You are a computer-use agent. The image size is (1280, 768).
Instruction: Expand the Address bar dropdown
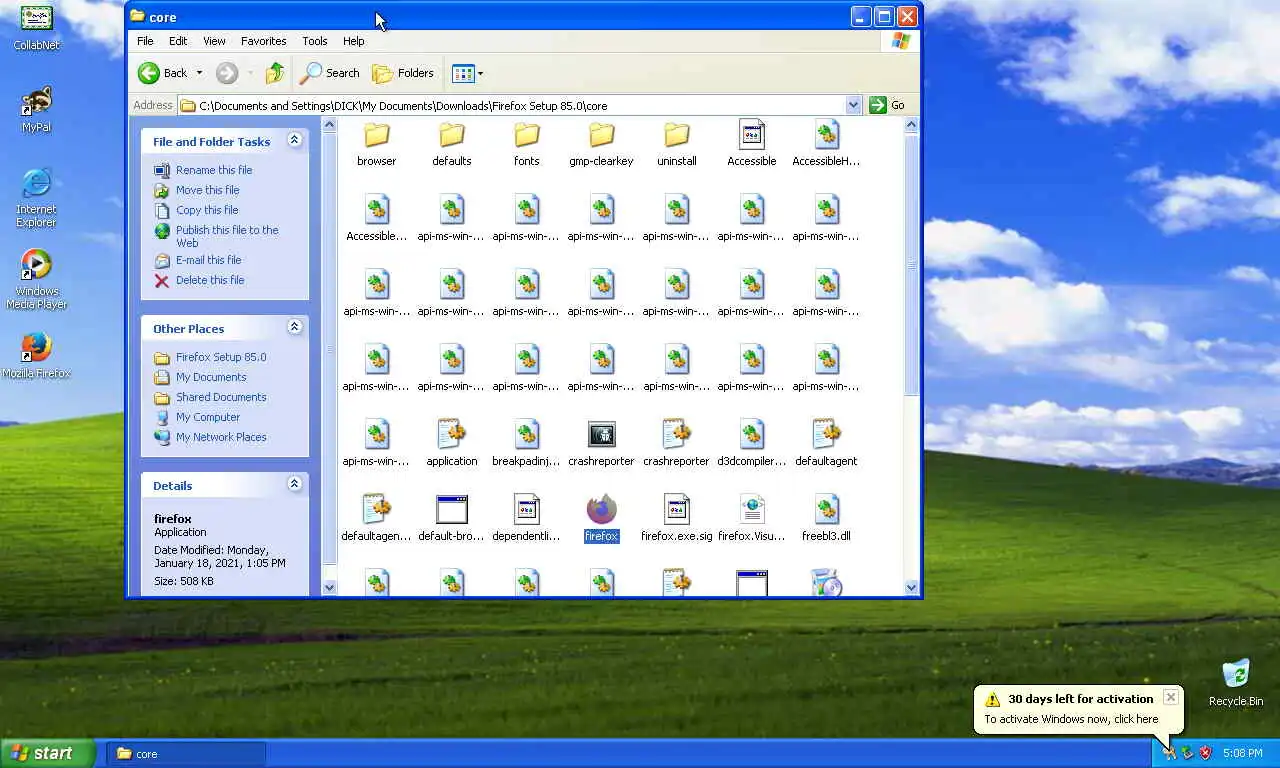853,105
